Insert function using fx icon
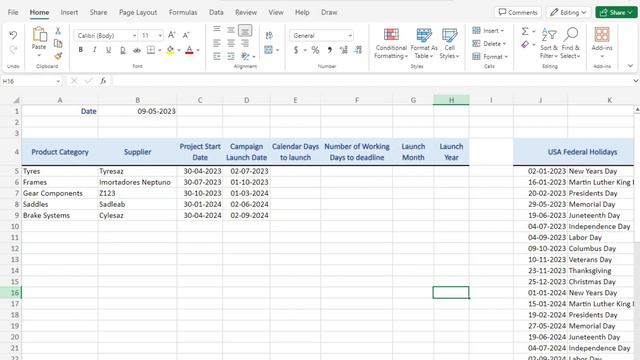The width and height of the screenshot is (640, 360). [103, 81]
